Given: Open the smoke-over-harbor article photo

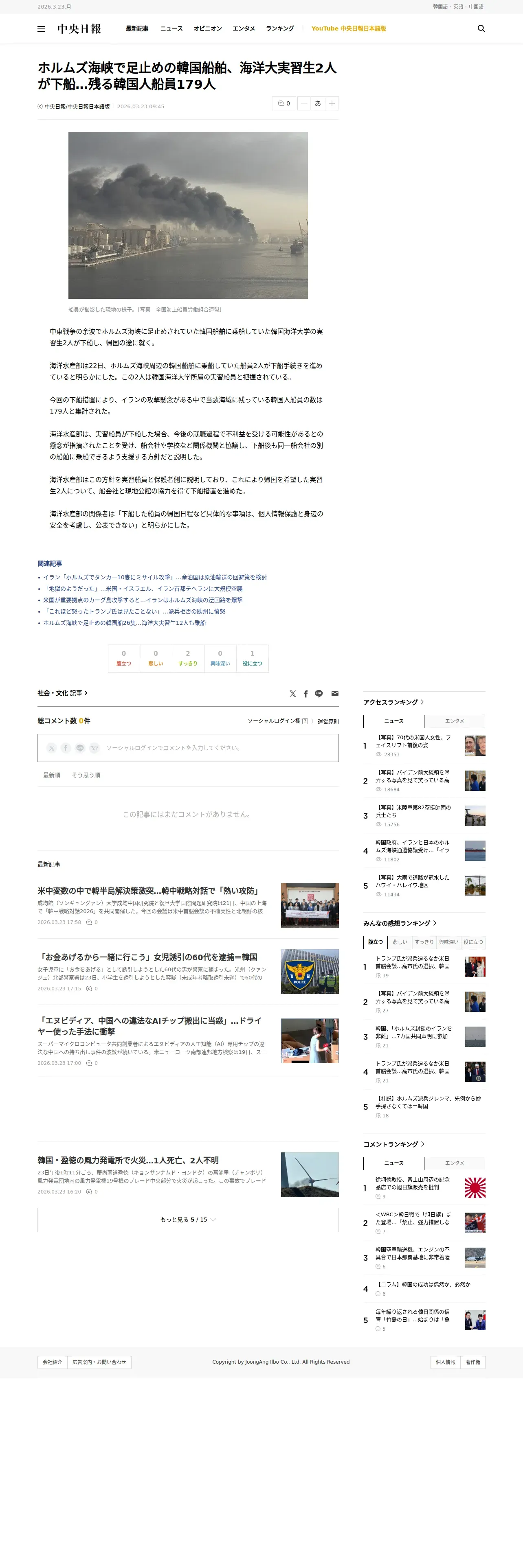Looking at the screenshot, I should tap(188, 215).
